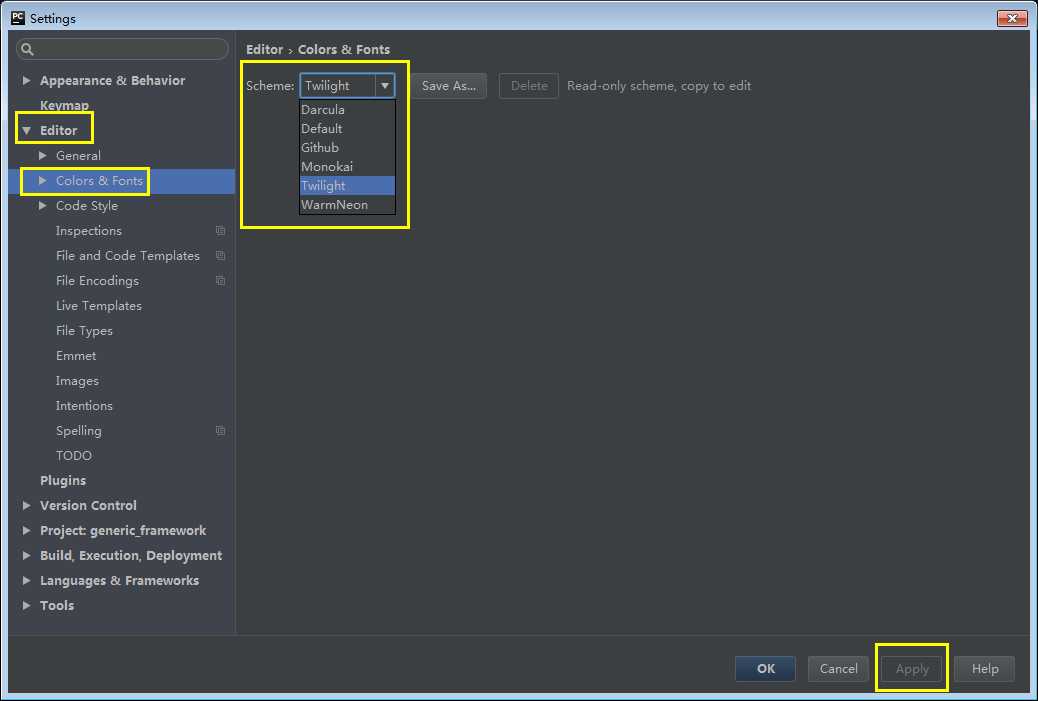Select the Code Style item
This screenshot has height=701, width=1038.
[87, 206]
